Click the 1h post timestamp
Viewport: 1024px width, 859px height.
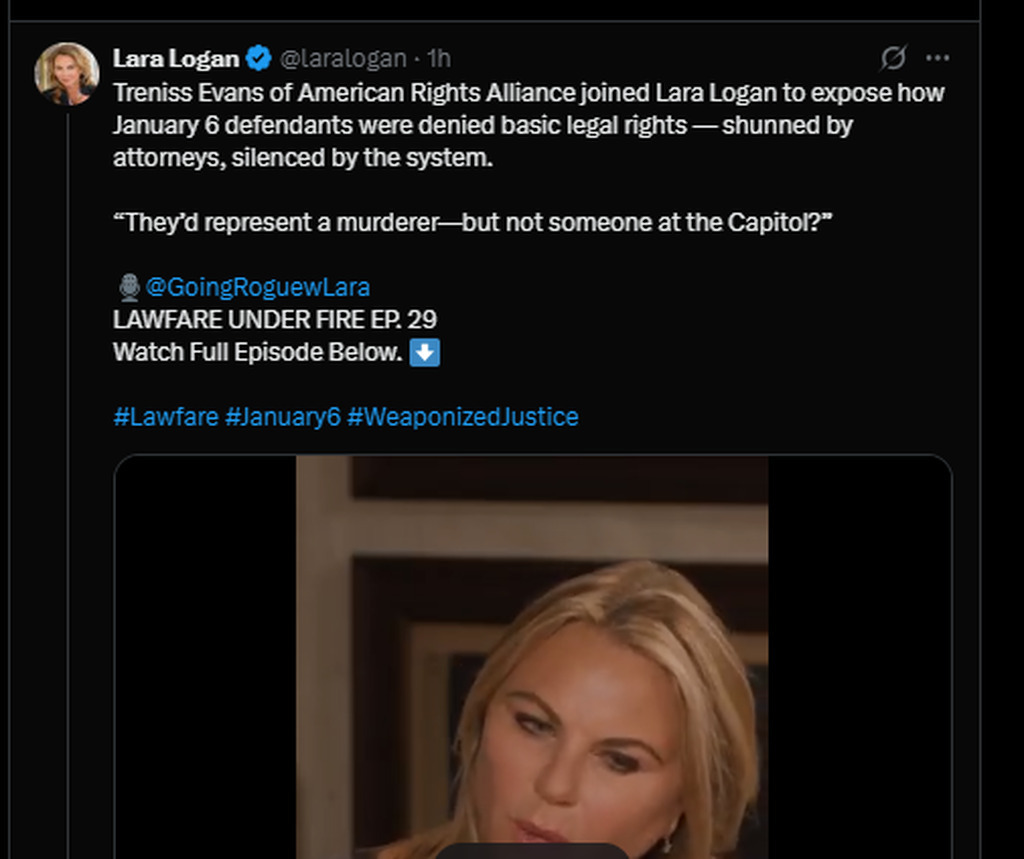click(439, 58)
